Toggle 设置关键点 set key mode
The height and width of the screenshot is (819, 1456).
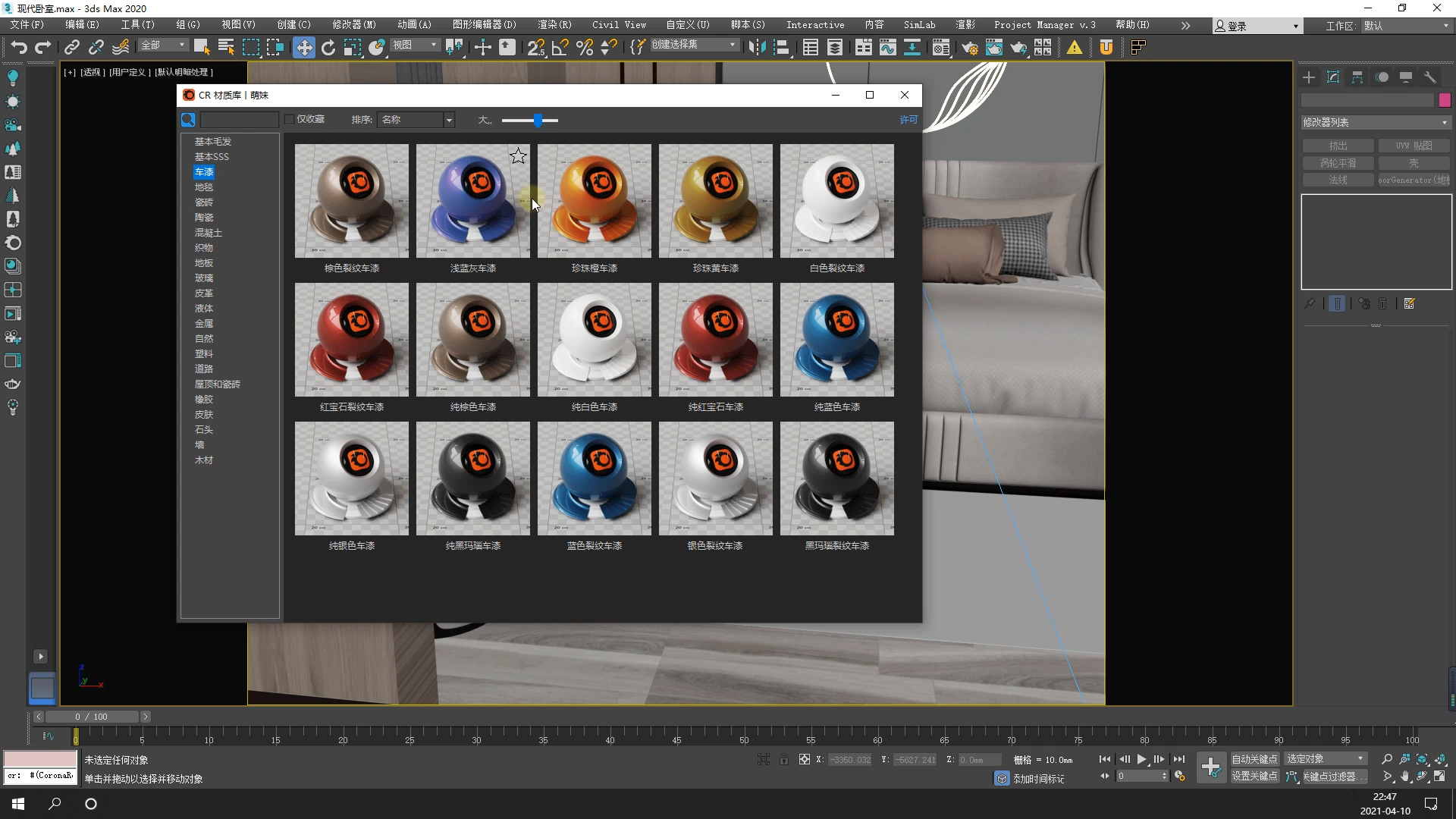coord(1254,777)
